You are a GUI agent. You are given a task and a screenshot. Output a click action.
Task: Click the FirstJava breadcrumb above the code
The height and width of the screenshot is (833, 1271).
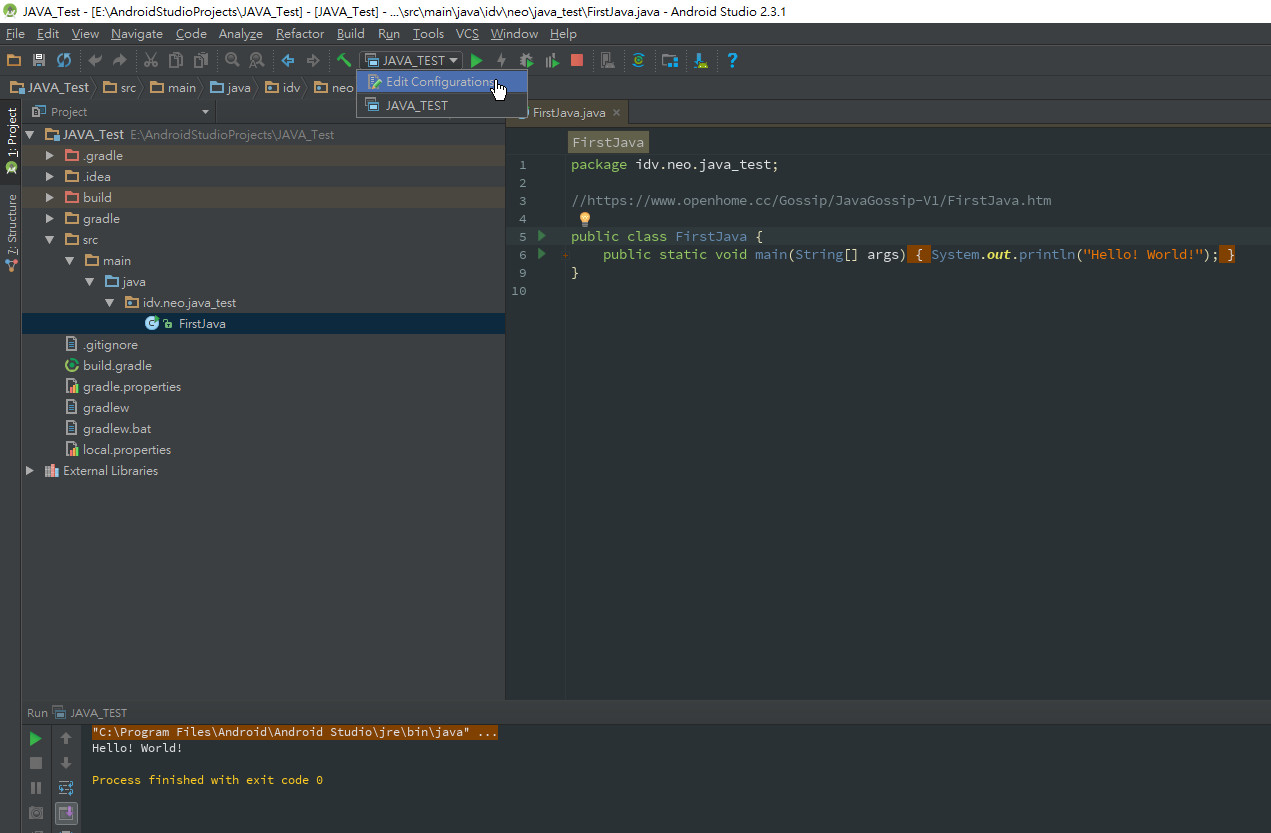click(x=608, y=143)
